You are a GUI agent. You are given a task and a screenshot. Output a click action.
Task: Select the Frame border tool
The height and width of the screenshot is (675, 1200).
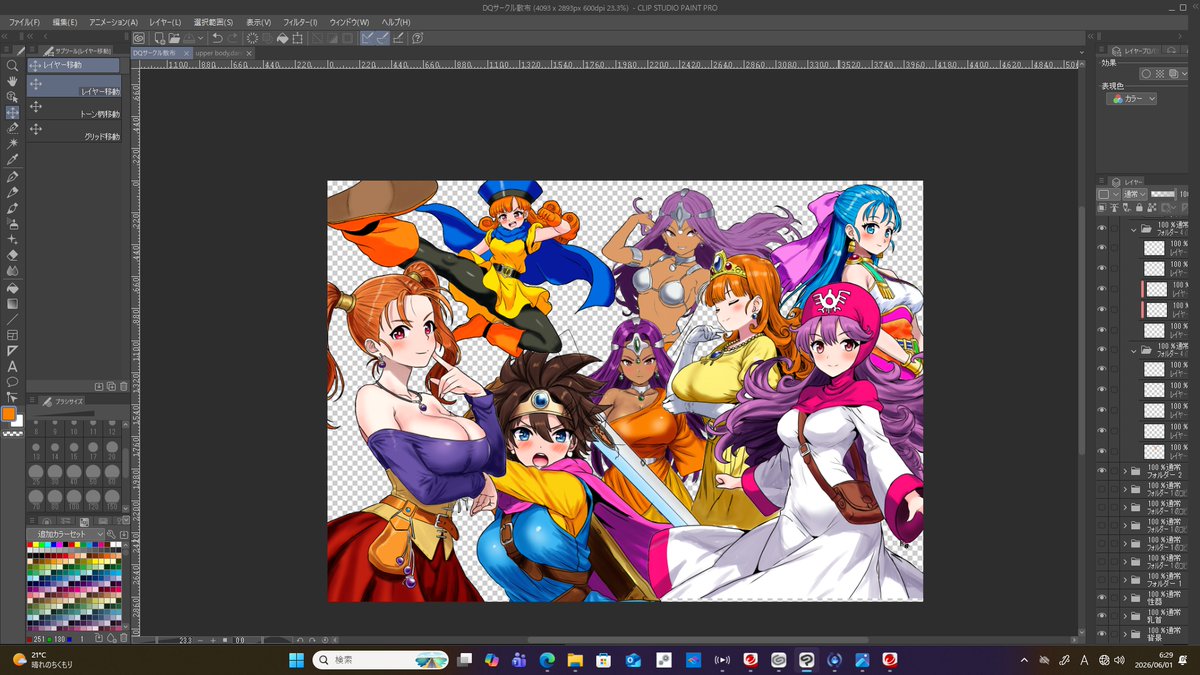(12, 335)
